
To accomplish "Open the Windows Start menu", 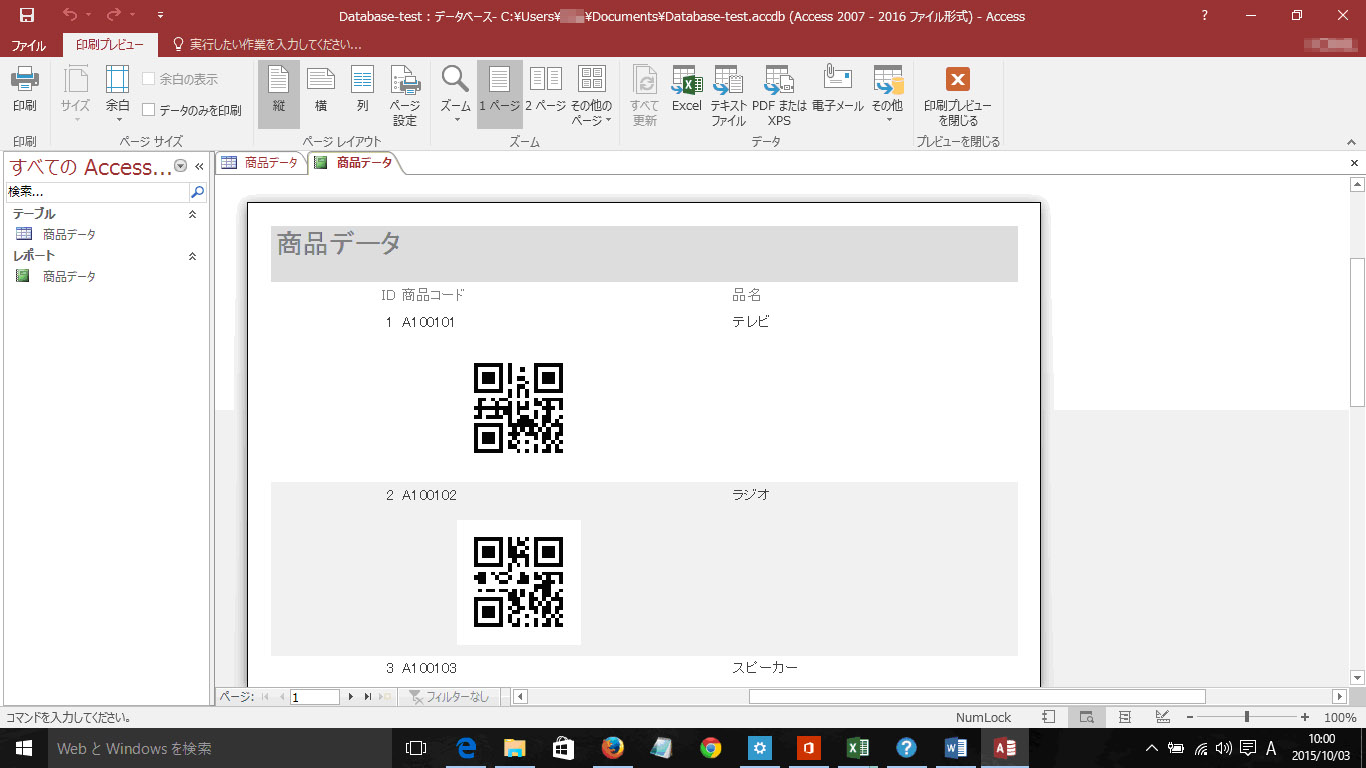I will click(x=22, y=748).
